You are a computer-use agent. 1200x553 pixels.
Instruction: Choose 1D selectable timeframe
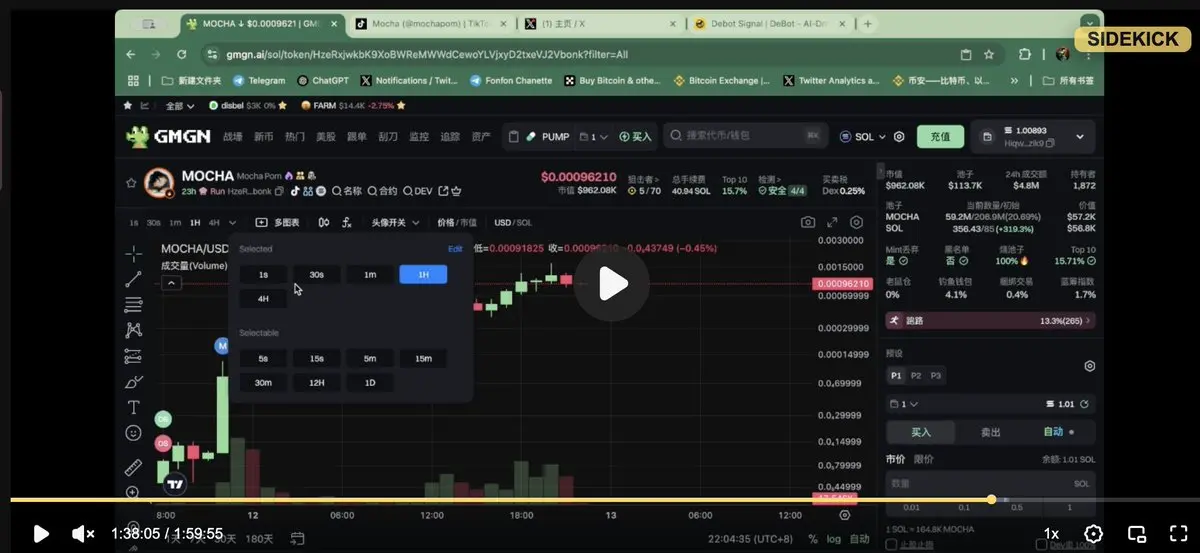coord(370,382)
